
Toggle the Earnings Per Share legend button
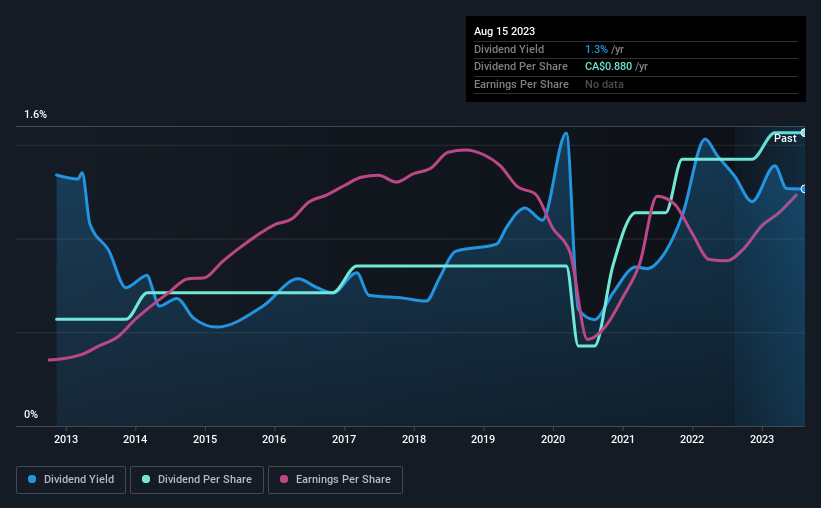tap(335, 480)
